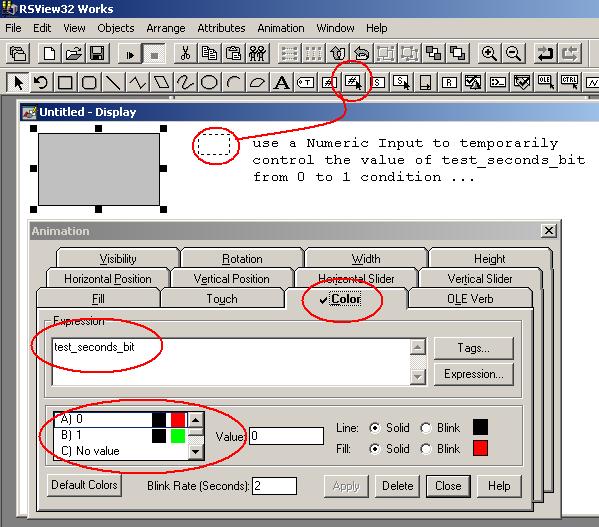
Task: Switch to the Fill tab
Action: 98,299
